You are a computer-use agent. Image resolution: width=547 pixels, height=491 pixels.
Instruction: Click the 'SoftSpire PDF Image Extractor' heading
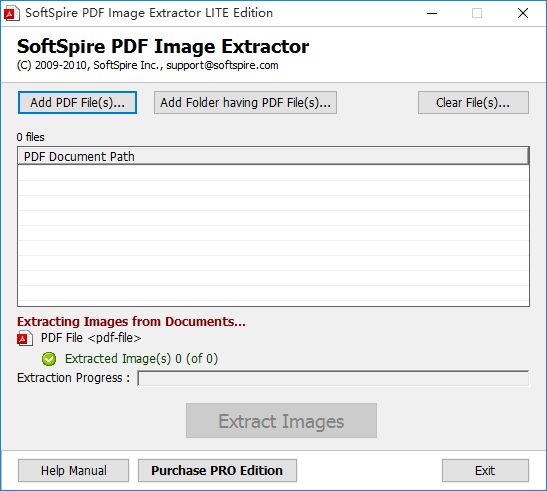coord(163,46)
